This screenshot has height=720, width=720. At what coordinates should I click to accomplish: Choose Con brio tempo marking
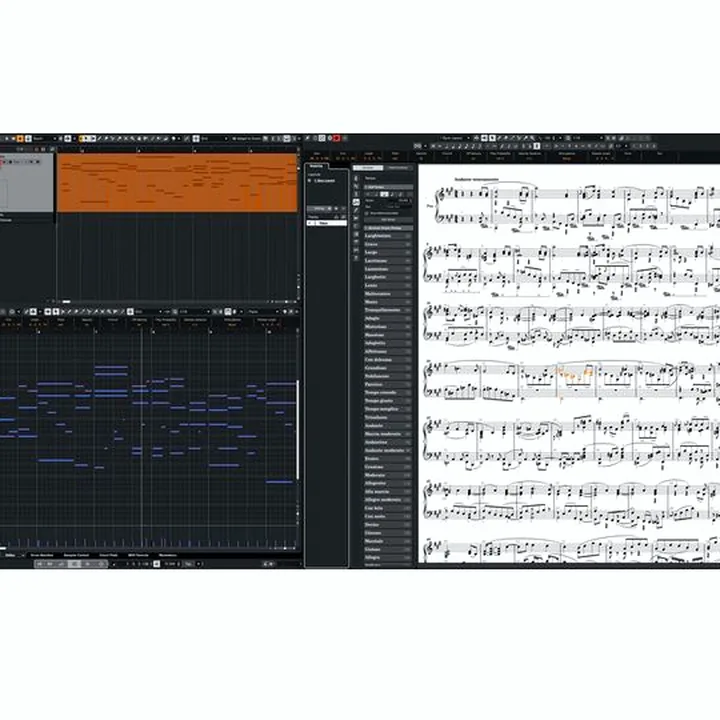click(388, 508)
